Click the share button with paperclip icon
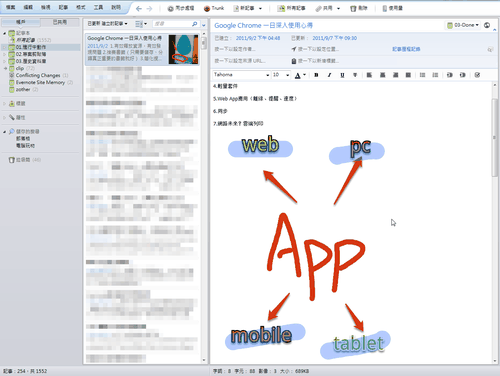The width and height of the screenshot is (500, 376). point(324,8)
